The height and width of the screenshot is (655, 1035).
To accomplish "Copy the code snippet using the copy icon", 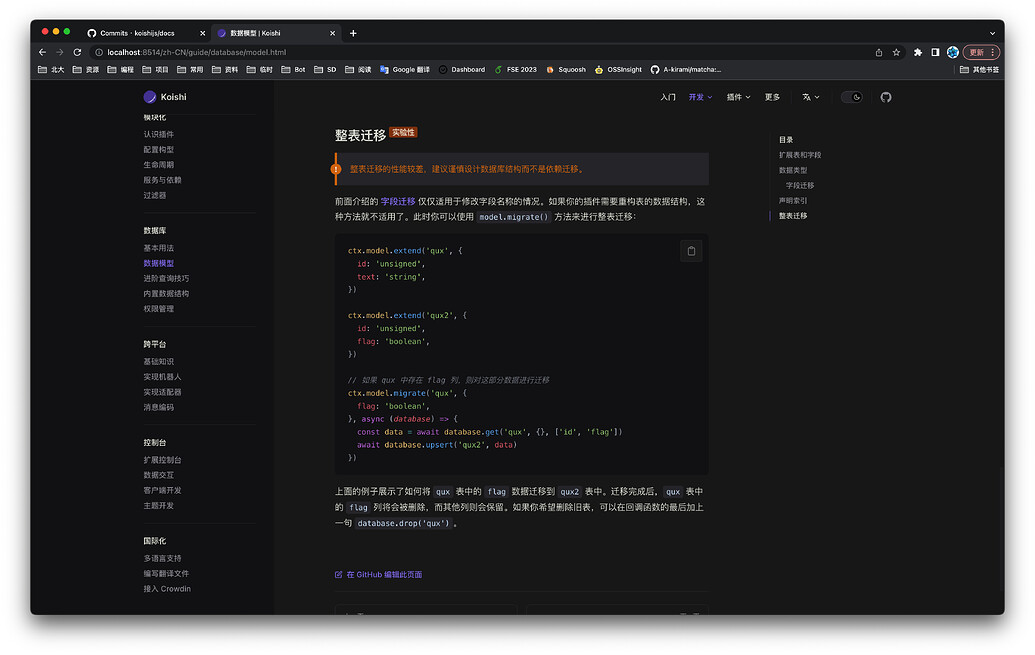I will click(x=691, y=251).
